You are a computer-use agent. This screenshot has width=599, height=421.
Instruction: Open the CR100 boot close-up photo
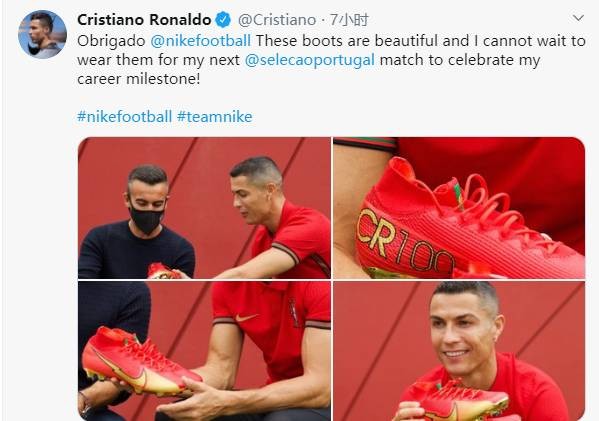459,208
